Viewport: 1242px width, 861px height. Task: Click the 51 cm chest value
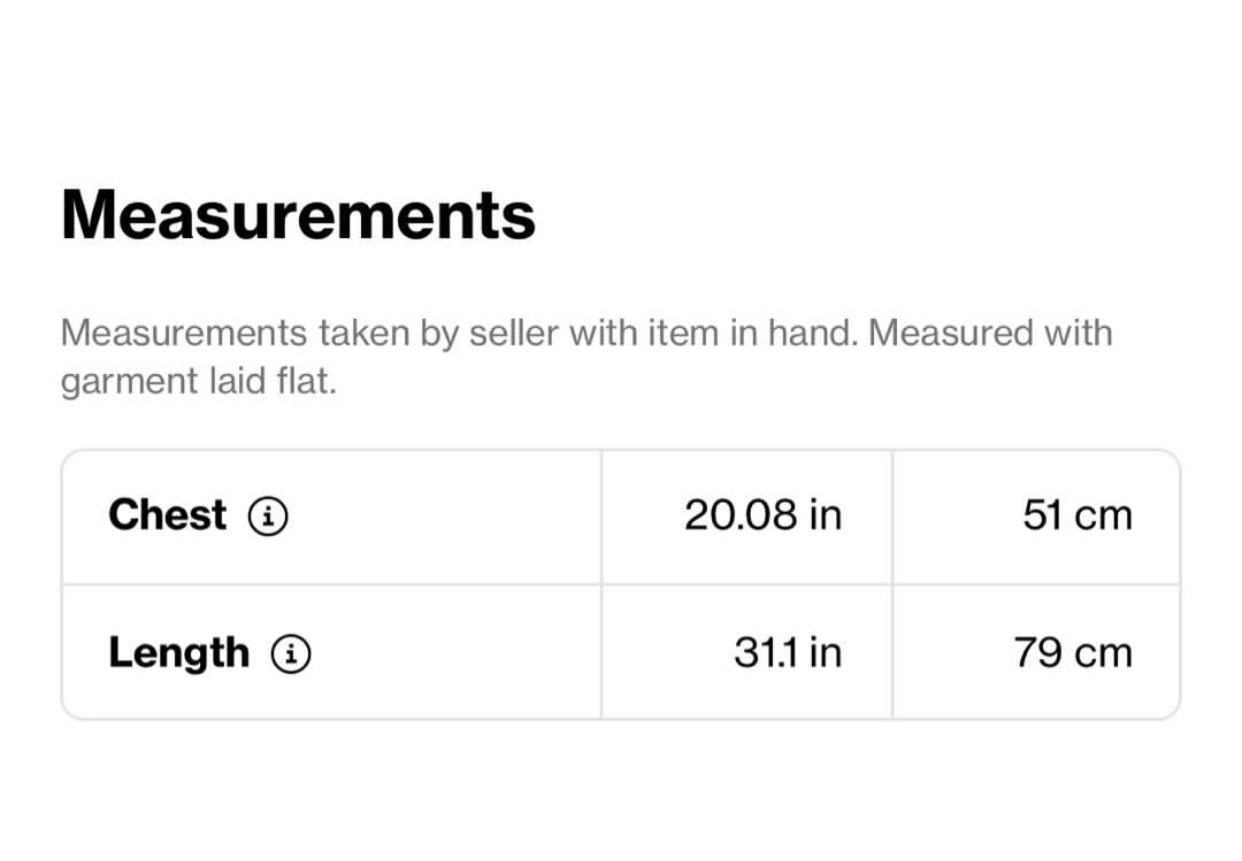click(x=1077, y=516)
